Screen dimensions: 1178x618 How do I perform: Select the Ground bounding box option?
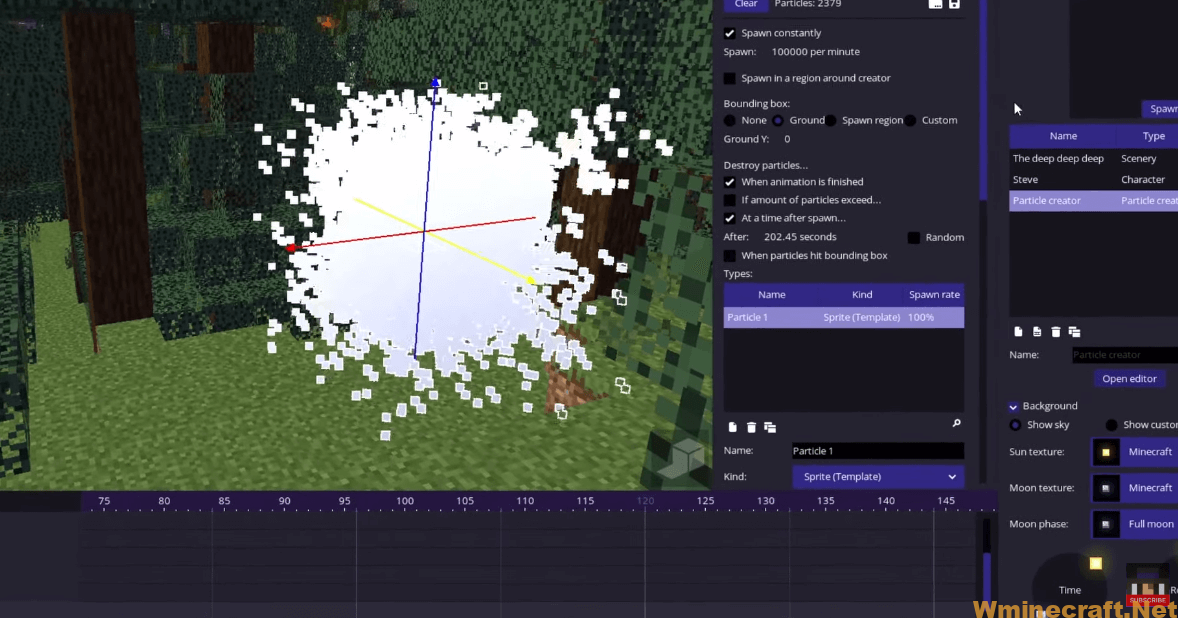click(x=778, y=120)
